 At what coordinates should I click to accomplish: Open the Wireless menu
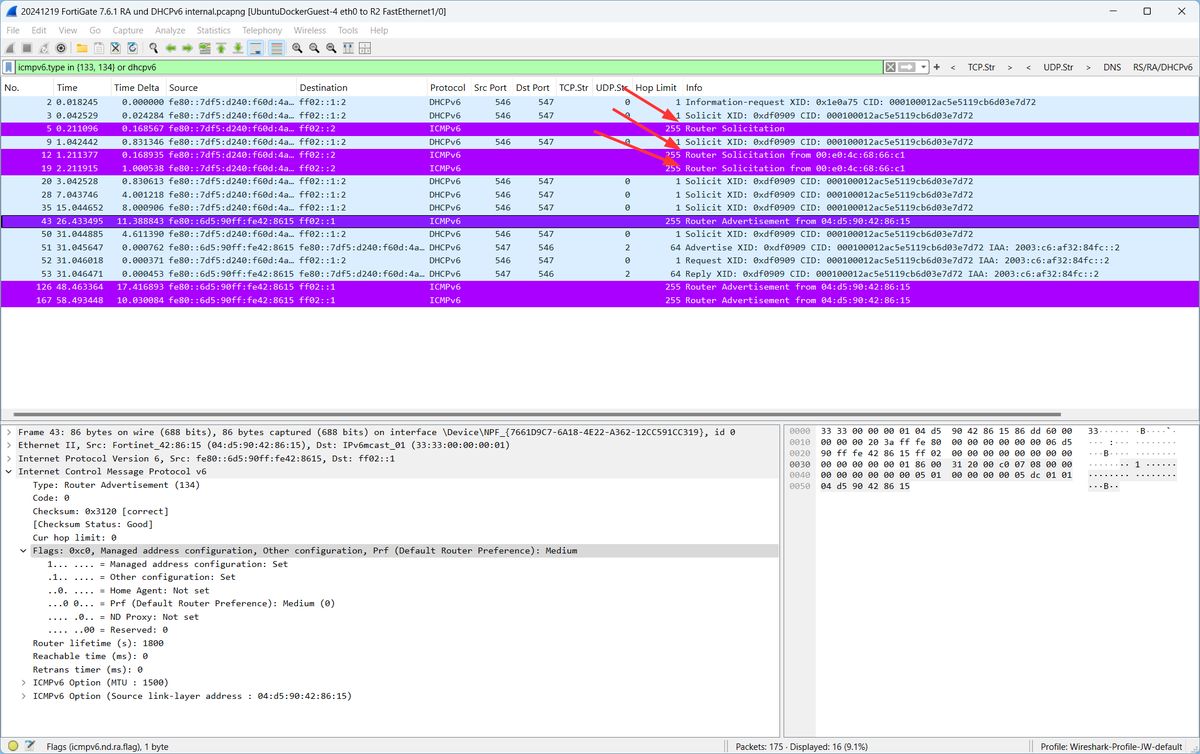(310, 30)
